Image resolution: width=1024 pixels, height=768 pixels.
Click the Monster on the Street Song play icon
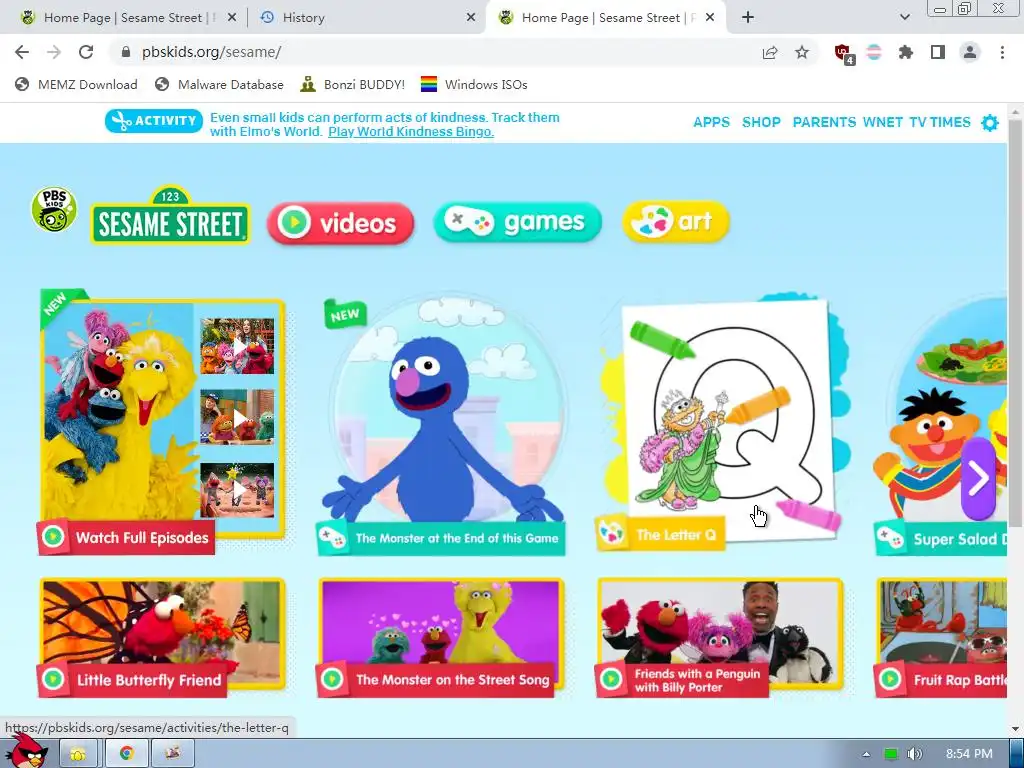tap(332, 679)
